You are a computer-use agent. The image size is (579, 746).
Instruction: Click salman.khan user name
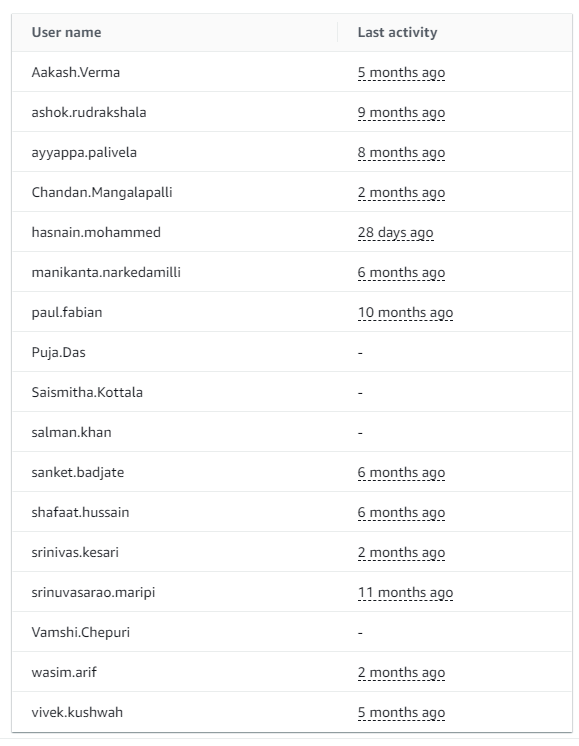[x=71, y=432]
